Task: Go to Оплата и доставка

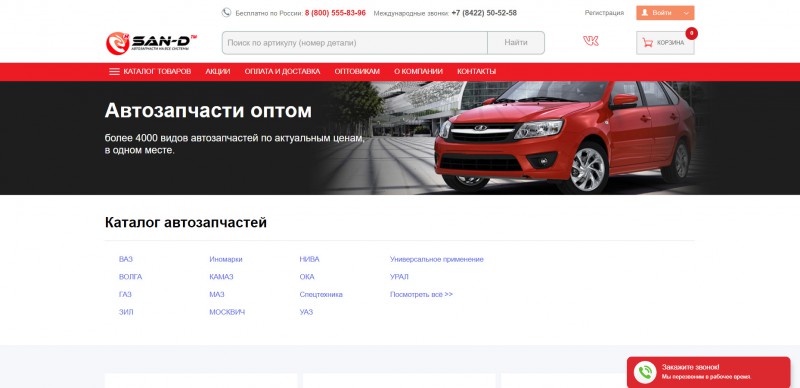Action: point(282,71)
